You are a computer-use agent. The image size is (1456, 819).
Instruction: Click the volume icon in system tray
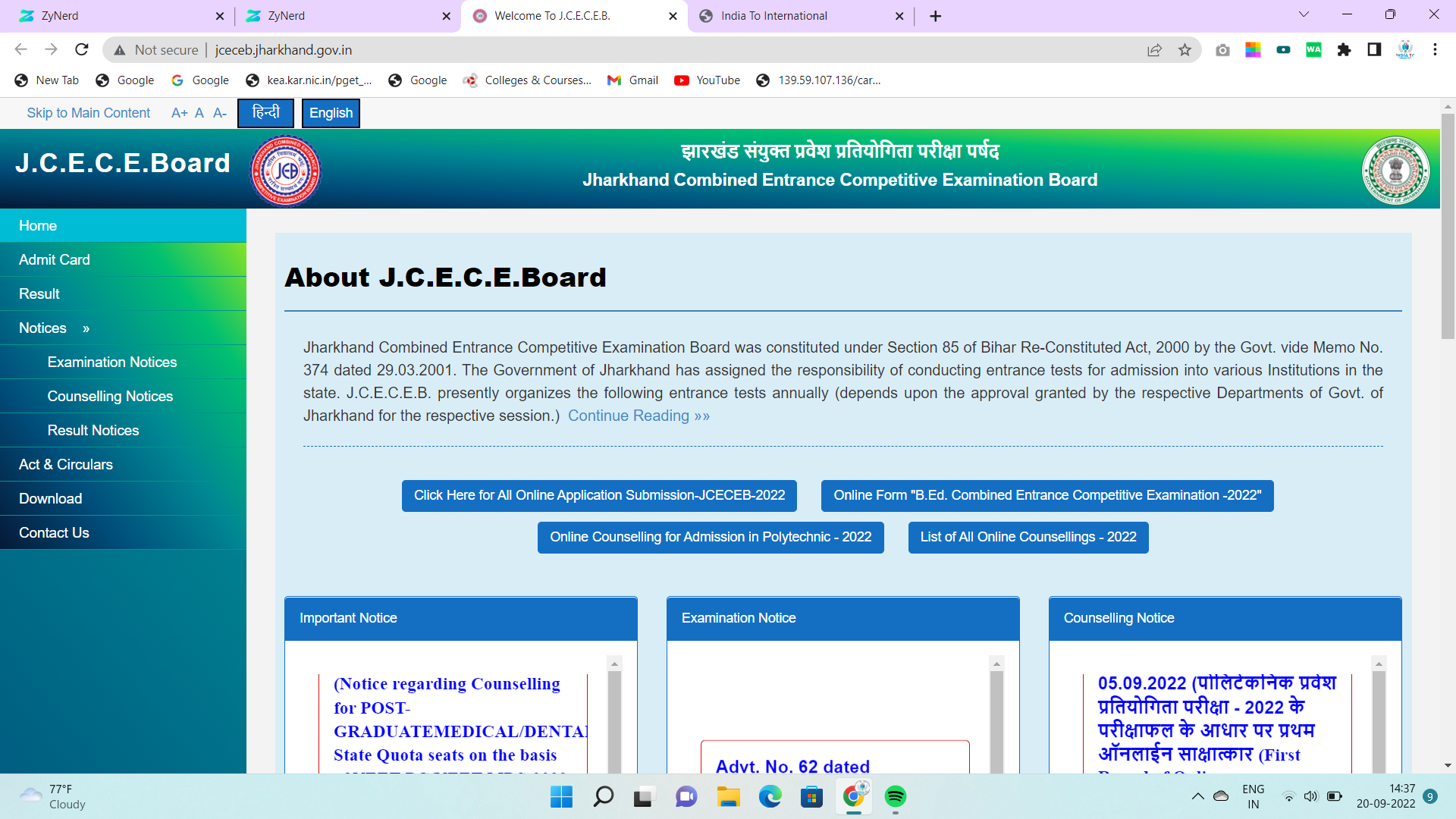(1310, 796)
